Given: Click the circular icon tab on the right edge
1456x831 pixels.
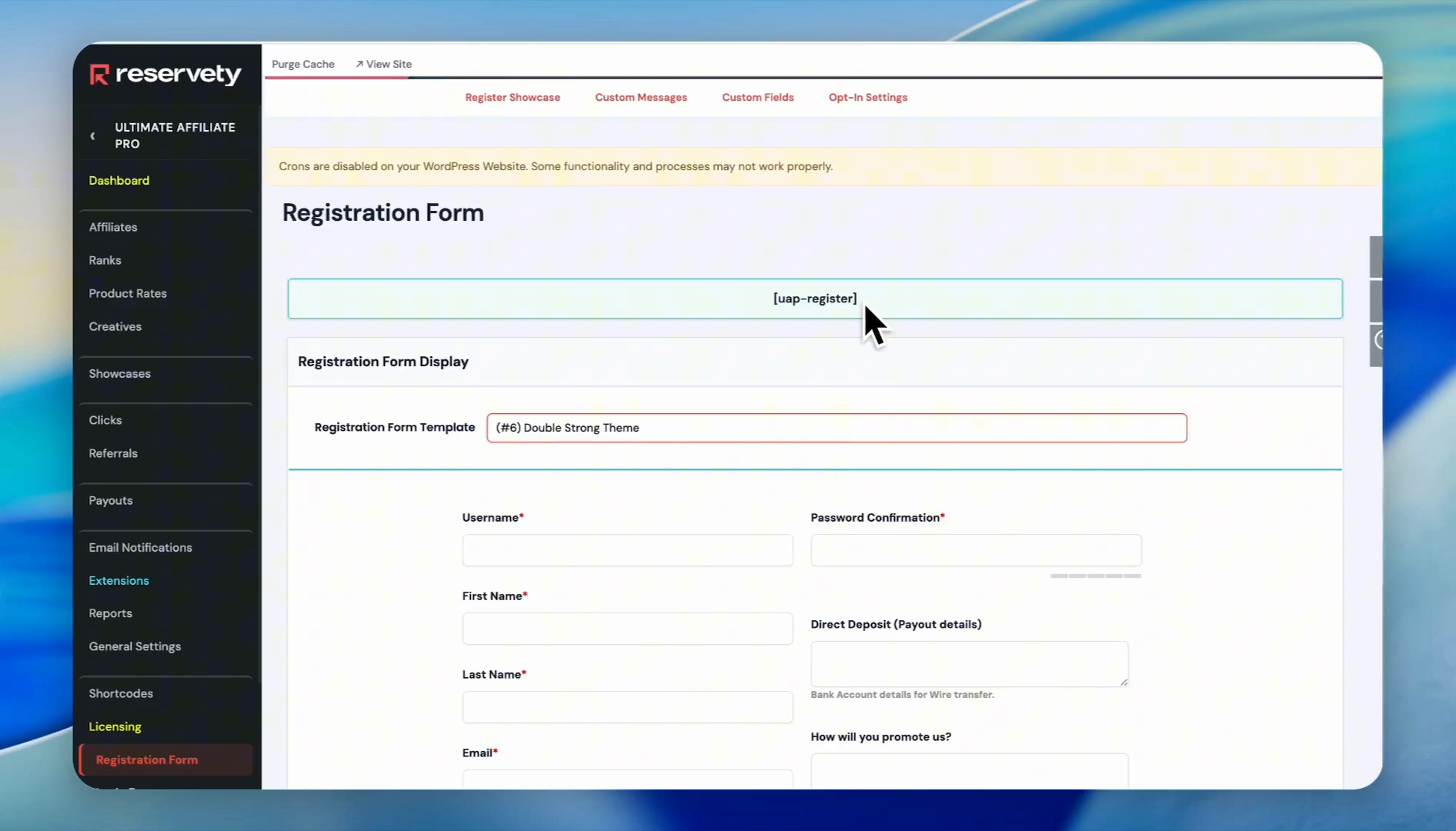Looking at the screenshot, I should pyautogui.click(x=1378, y=340).
